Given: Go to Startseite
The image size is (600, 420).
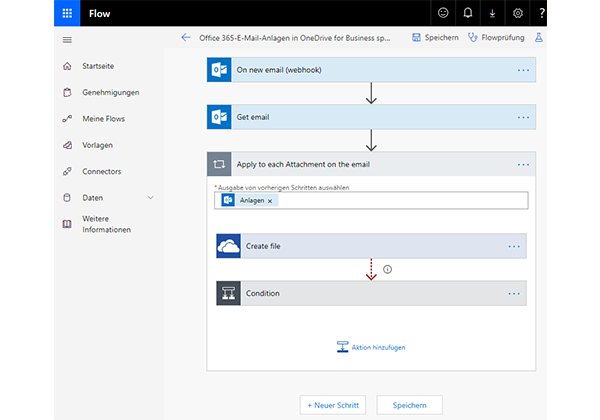Looking at the screenshot, I should point(98,66).
